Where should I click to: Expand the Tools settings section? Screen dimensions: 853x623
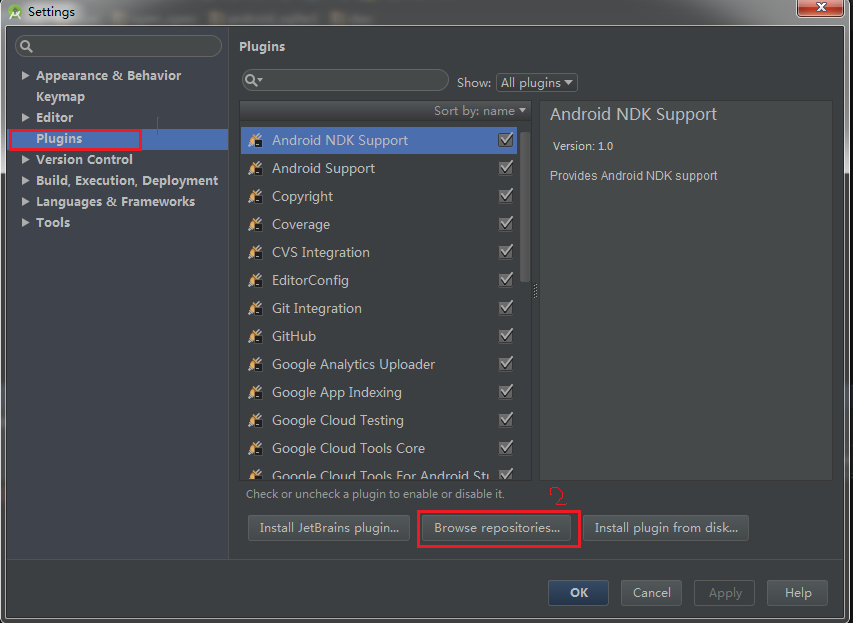(25, 223)
